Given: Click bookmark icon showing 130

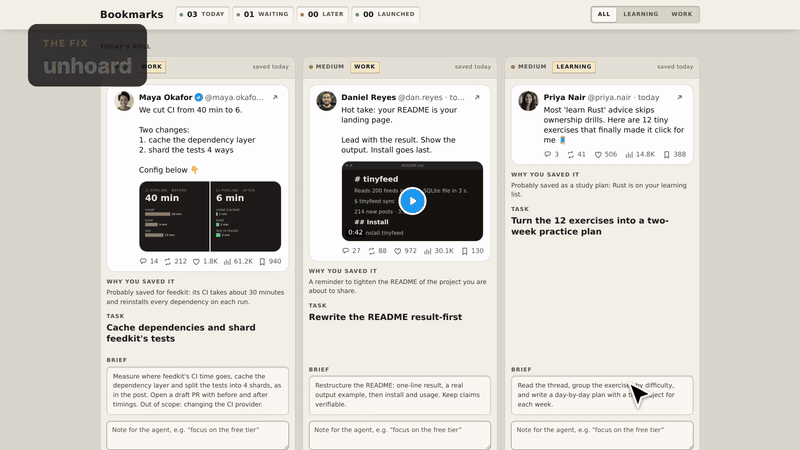Looking at the screenshot, I should coord(464,251).
